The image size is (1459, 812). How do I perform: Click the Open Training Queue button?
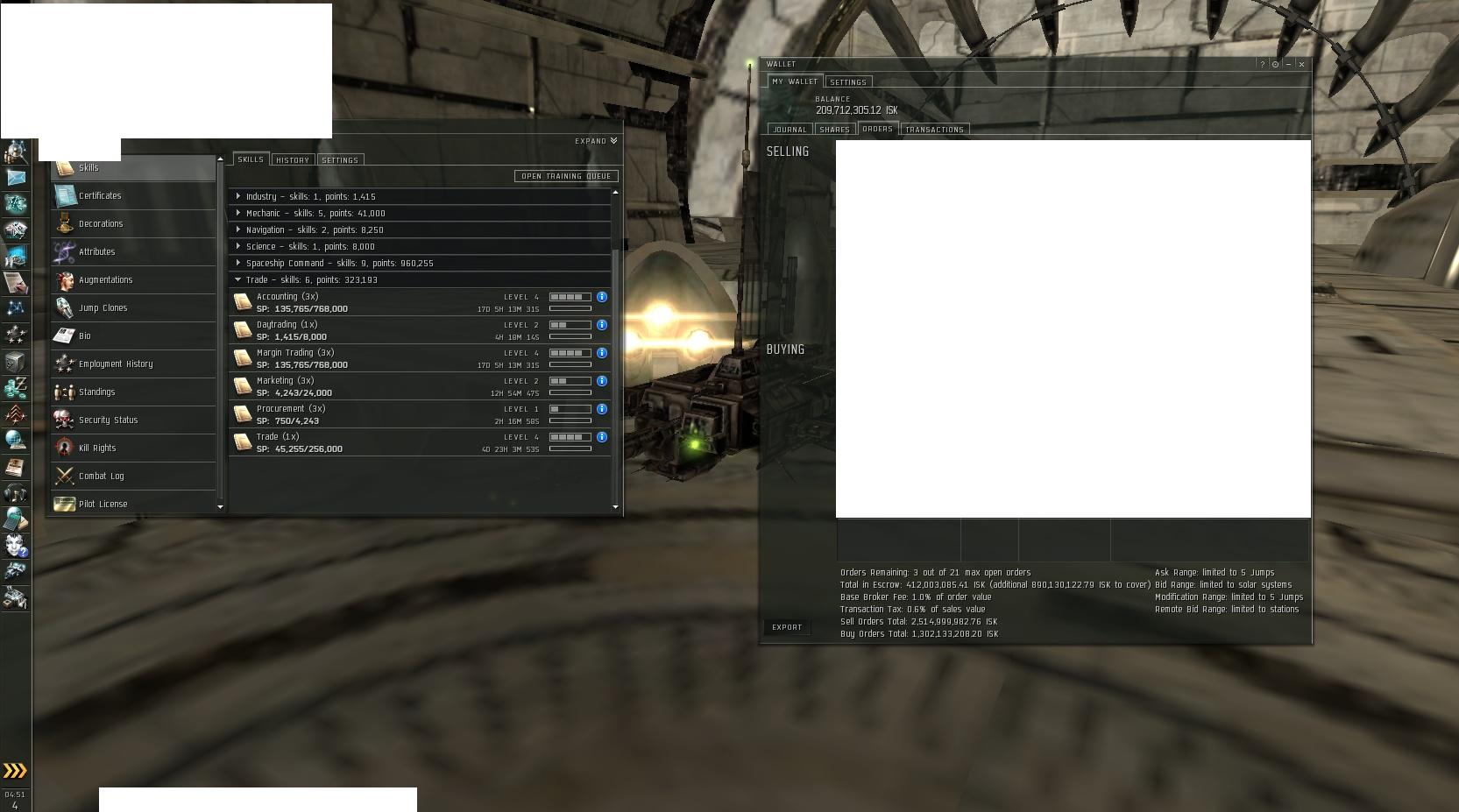(566, 176)
